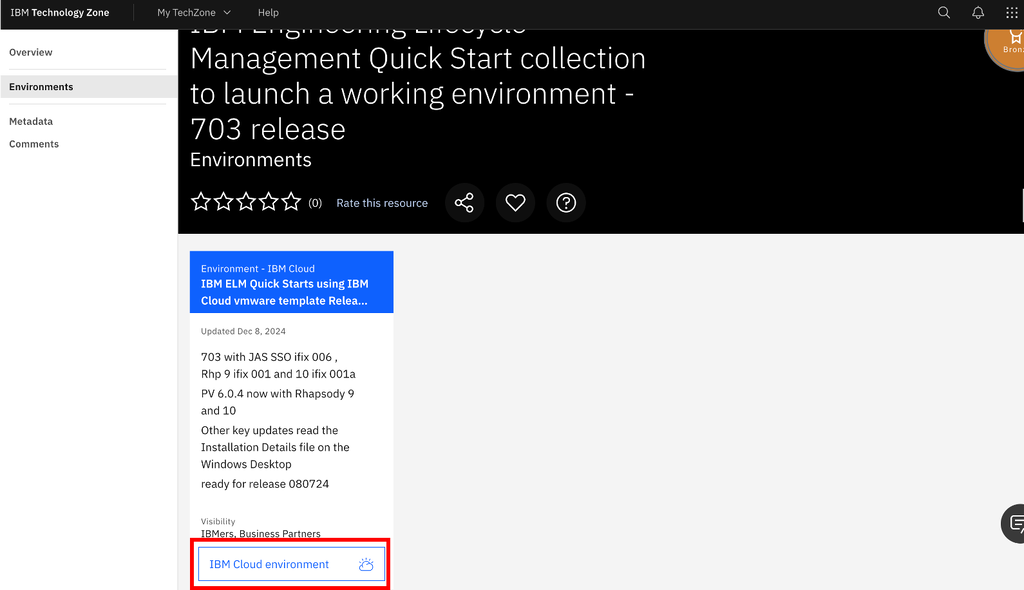This screenshot has height=590, width=1024.
Task: Open the notifications bell icon
Action: [x=978, y=12]
